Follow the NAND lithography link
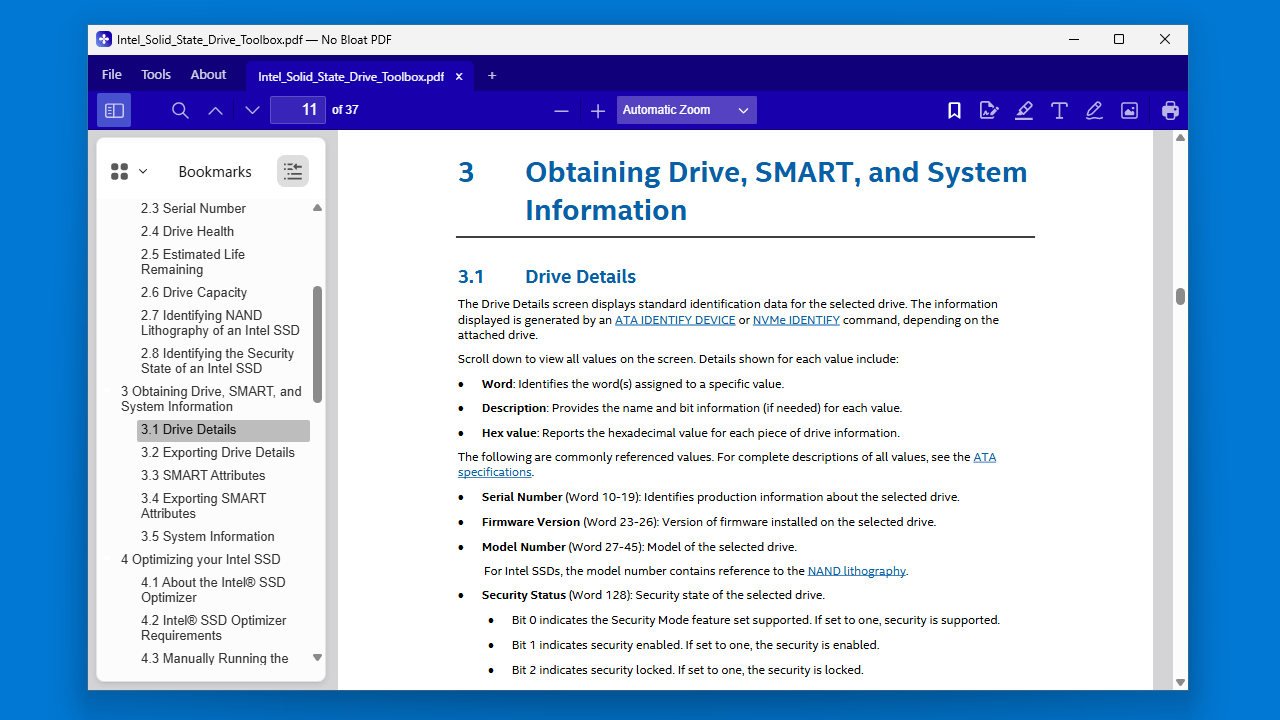 [857, 571]
